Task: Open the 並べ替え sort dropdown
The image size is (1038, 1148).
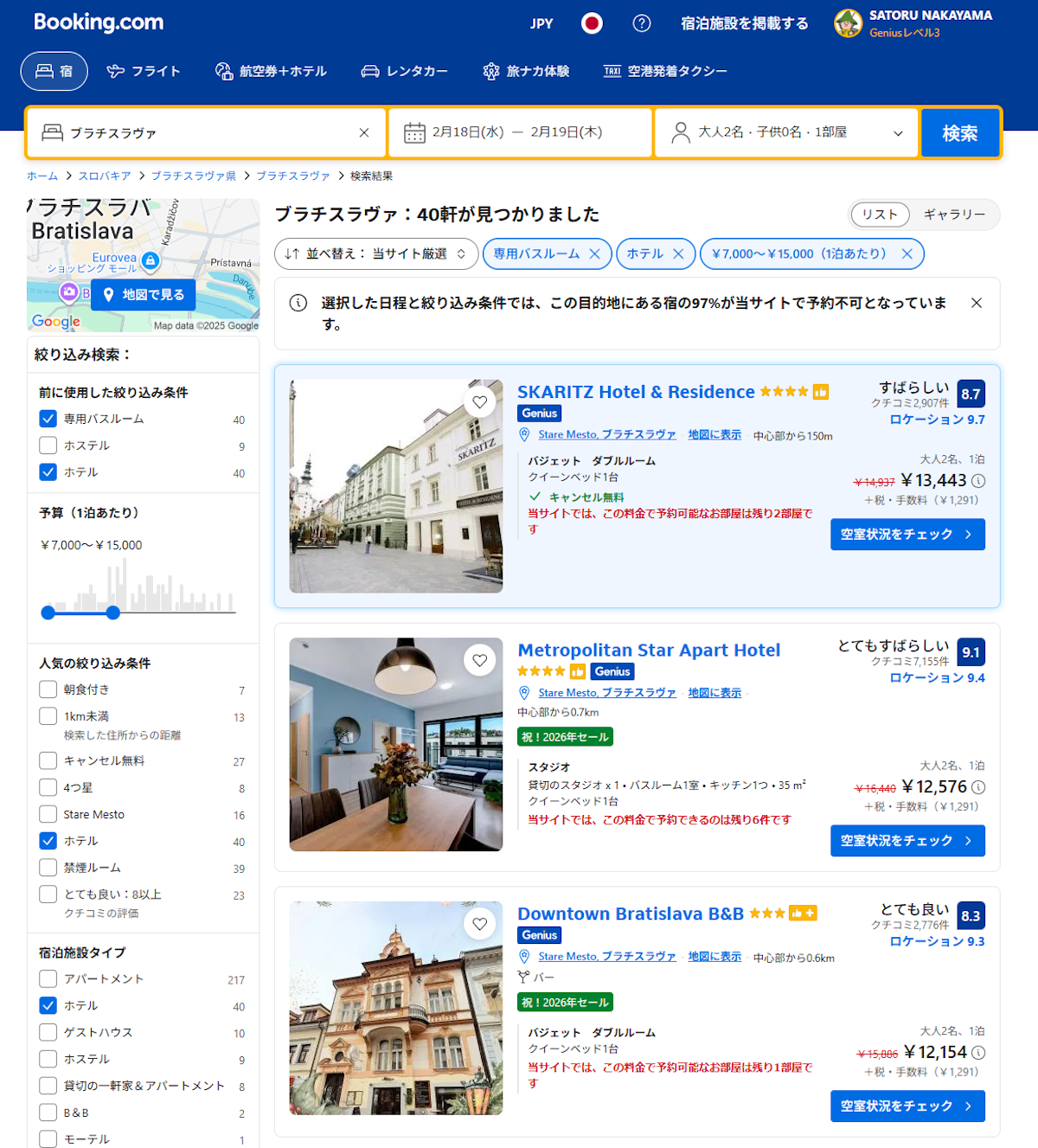Action: (376, 253)
